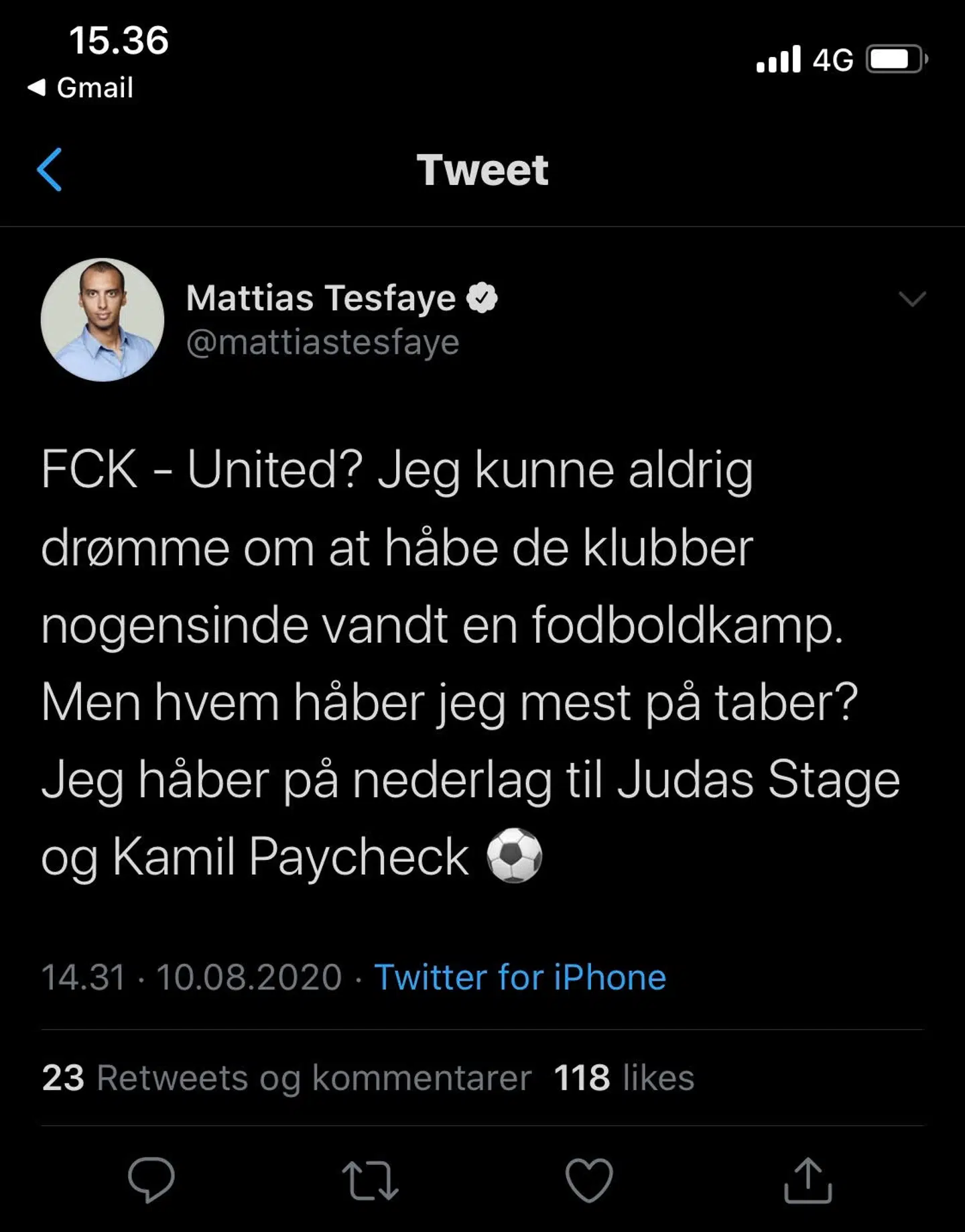Tap the soccer ball emoji in the tweet
The image size is (965, 1232).
[x=514, y=856]
